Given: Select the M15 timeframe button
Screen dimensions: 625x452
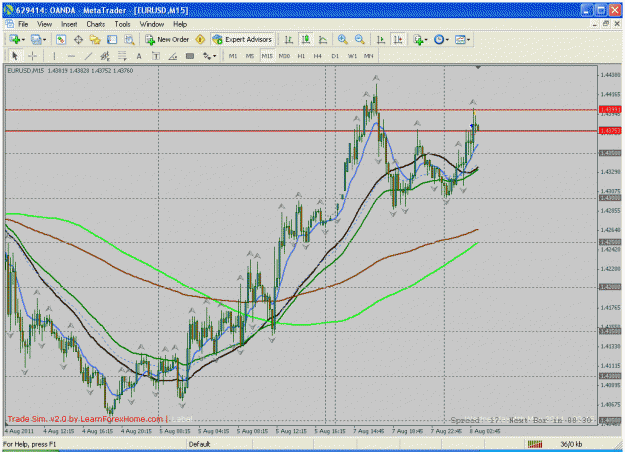Looking at the screenshot, I should tap(267, 56).
